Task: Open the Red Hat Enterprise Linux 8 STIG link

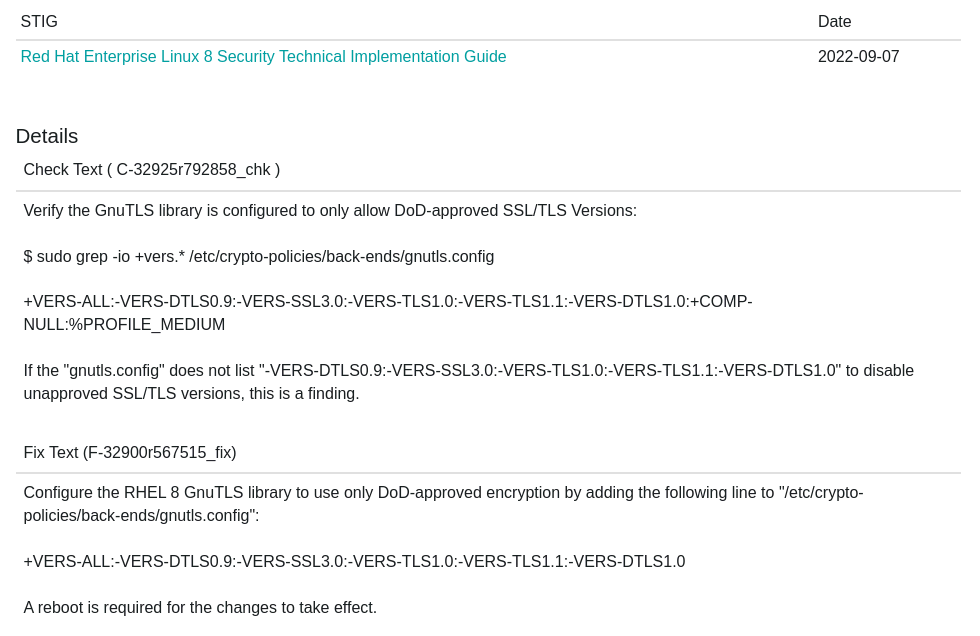Action: (263, 57)
